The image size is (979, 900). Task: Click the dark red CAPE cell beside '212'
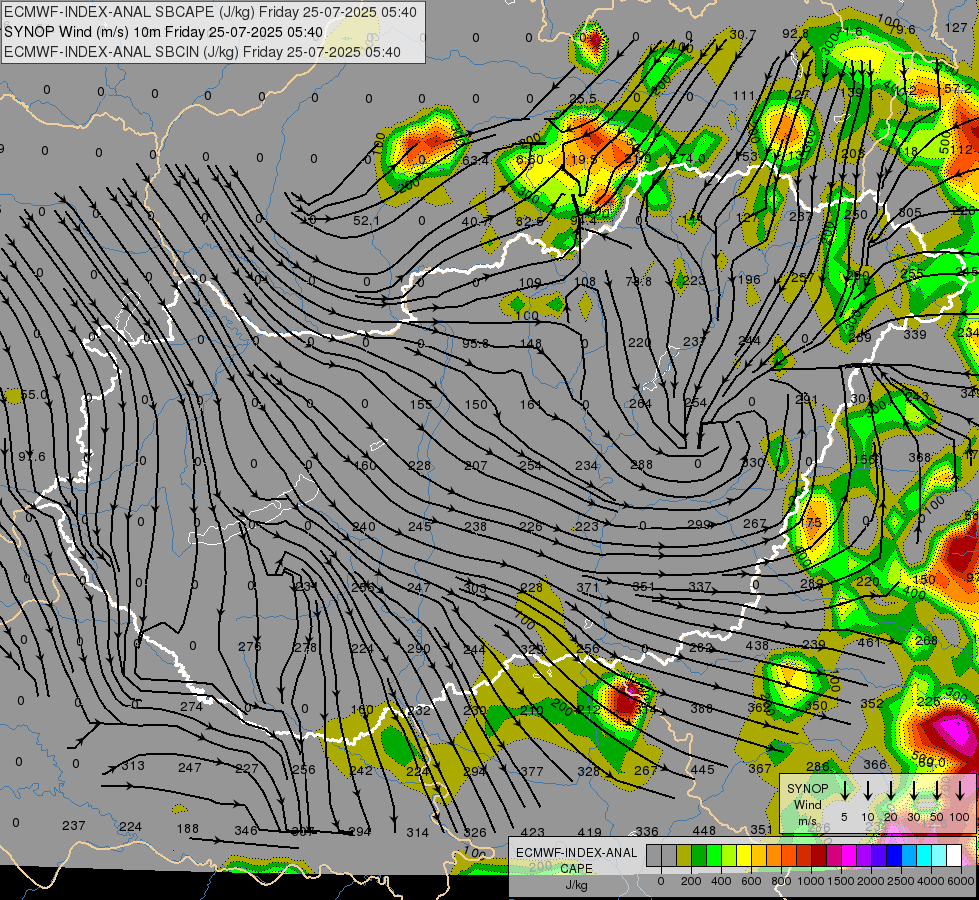(x=624, y=701)
